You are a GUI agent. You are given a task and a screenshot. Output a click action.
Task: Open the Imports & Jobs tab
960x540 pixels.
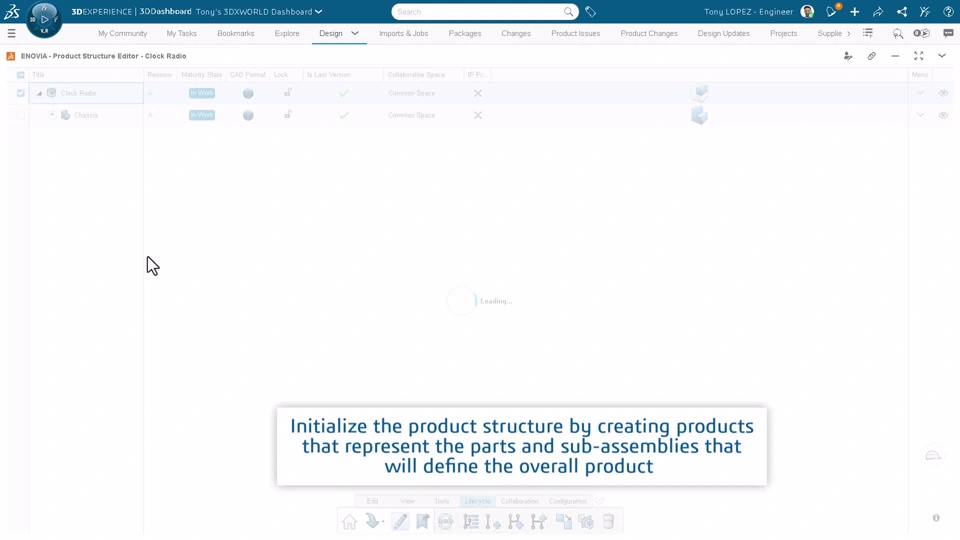pyautogui.click(x=403, y=34)
